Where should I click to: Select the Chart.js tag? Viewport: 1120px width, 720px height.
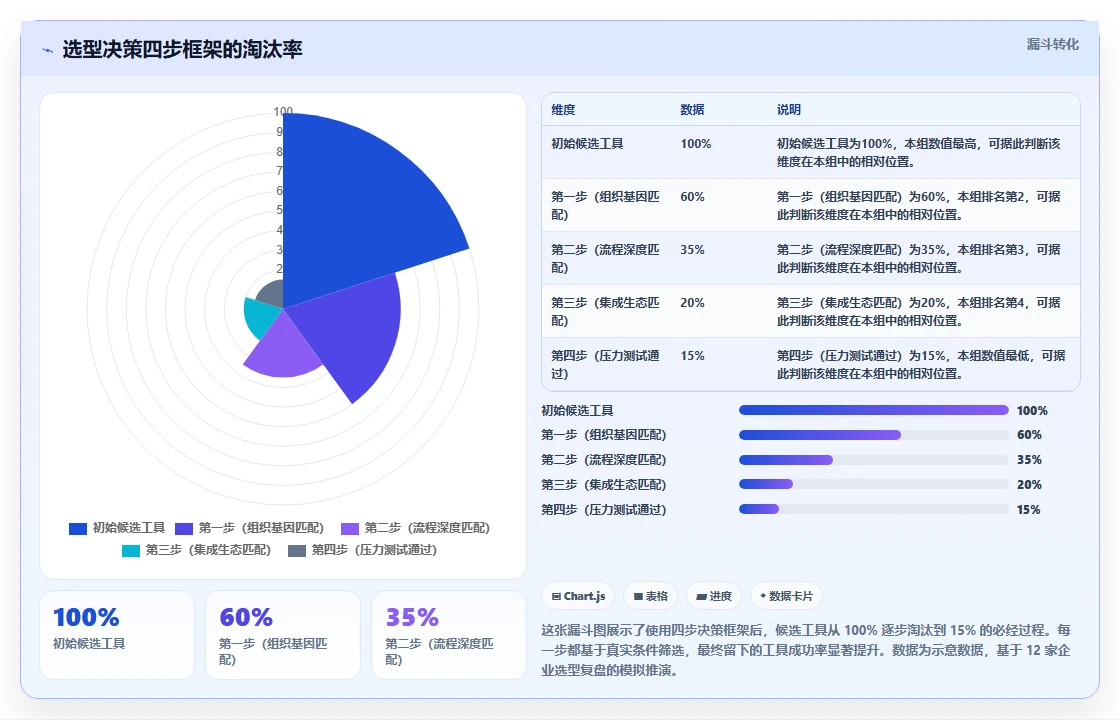pos(578,596)
